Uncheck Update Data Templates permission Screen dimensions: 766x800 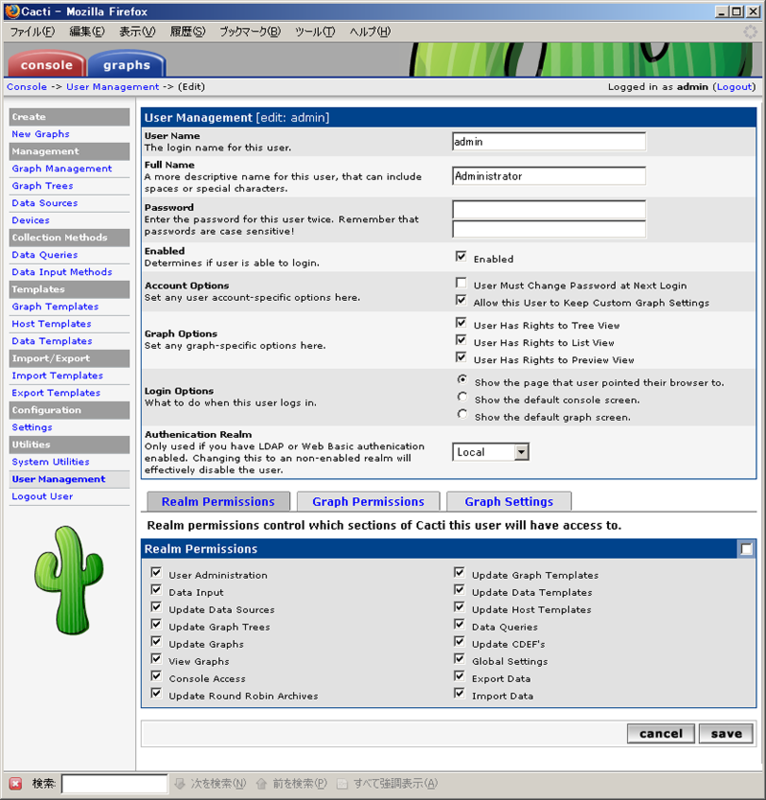coord(459,590)
